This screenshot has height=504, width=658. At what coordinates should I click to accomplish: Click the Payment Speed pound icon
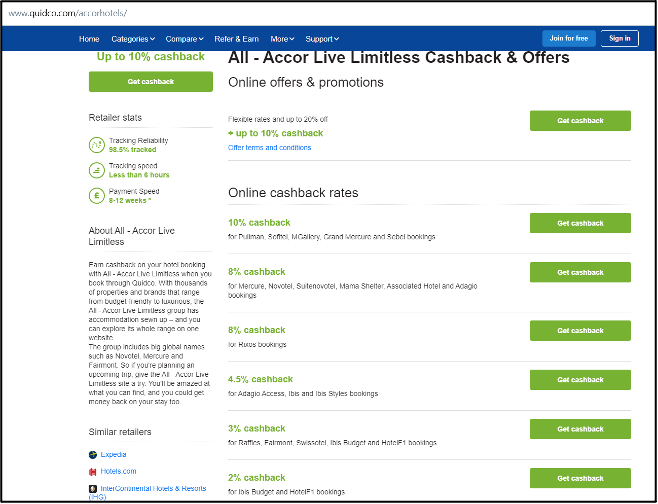point(97,196)
